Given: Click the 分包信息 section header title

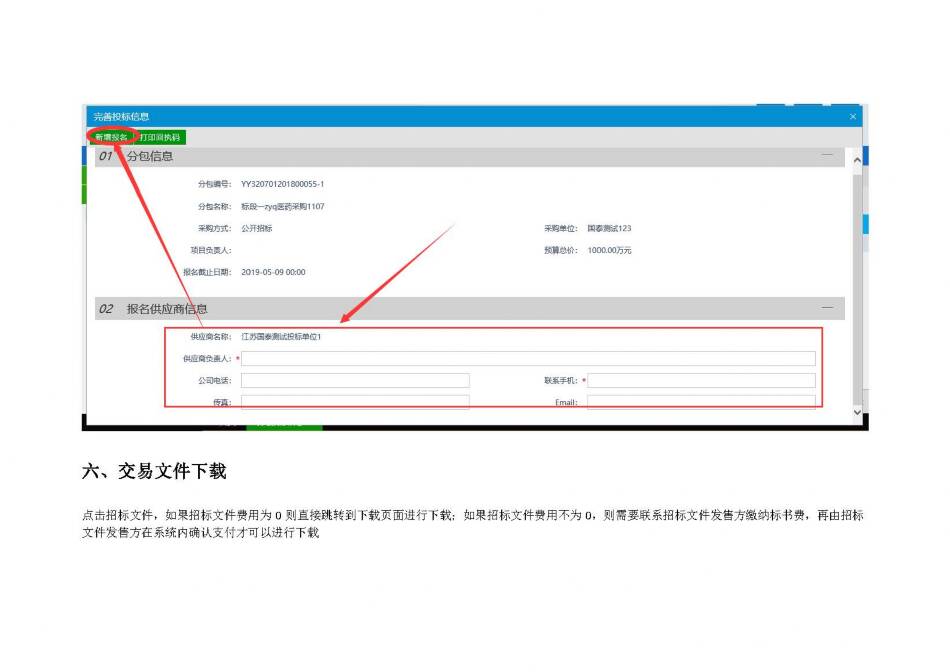Looking at the screenshot, I should 150,156.
